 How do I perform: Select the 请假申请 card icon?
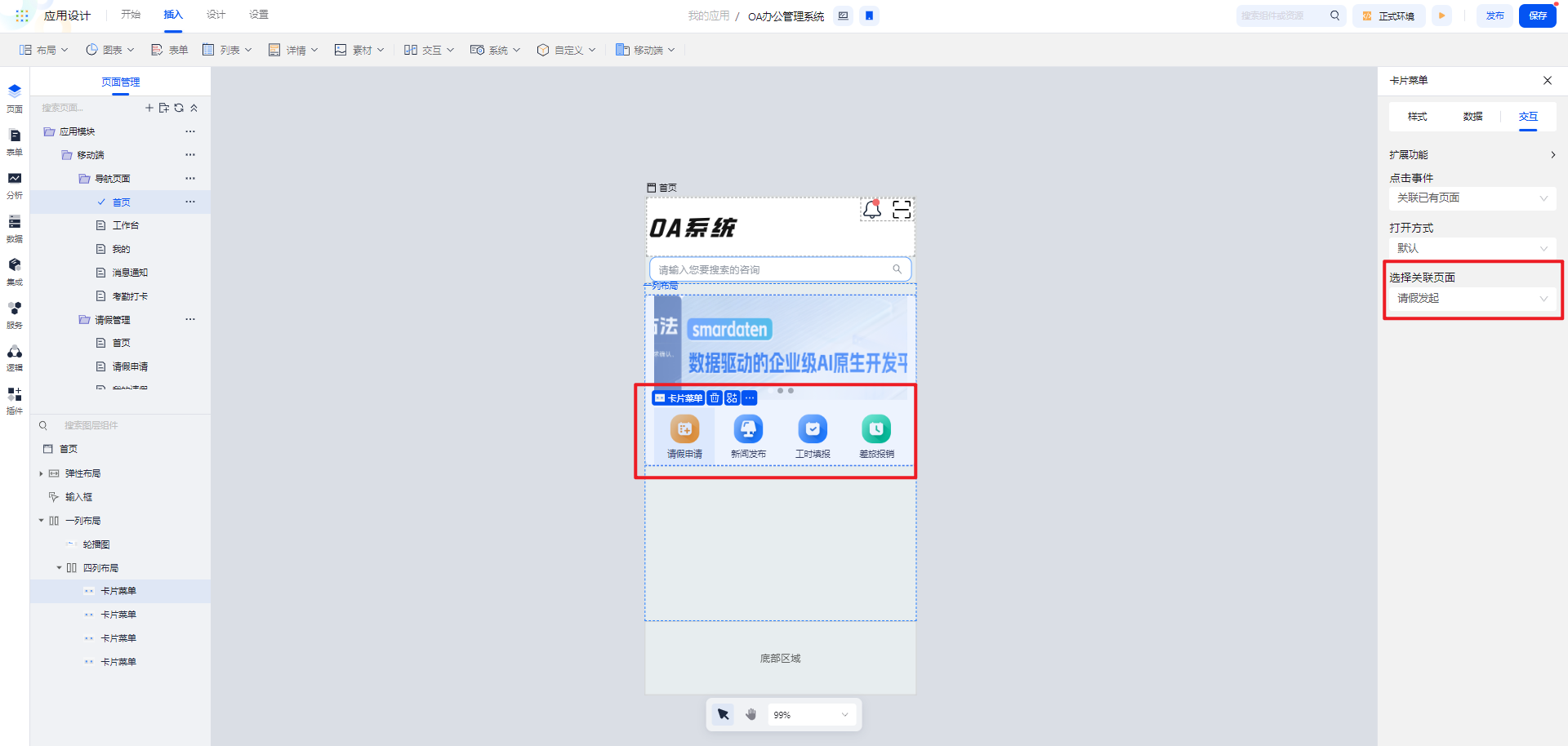[684, 429]
